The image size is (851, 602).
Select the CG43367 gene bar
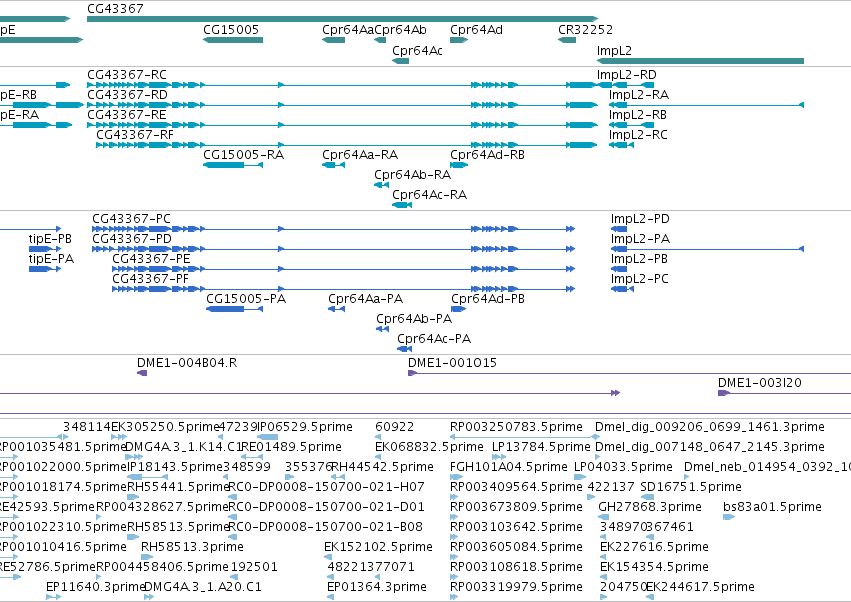[342, 19]
